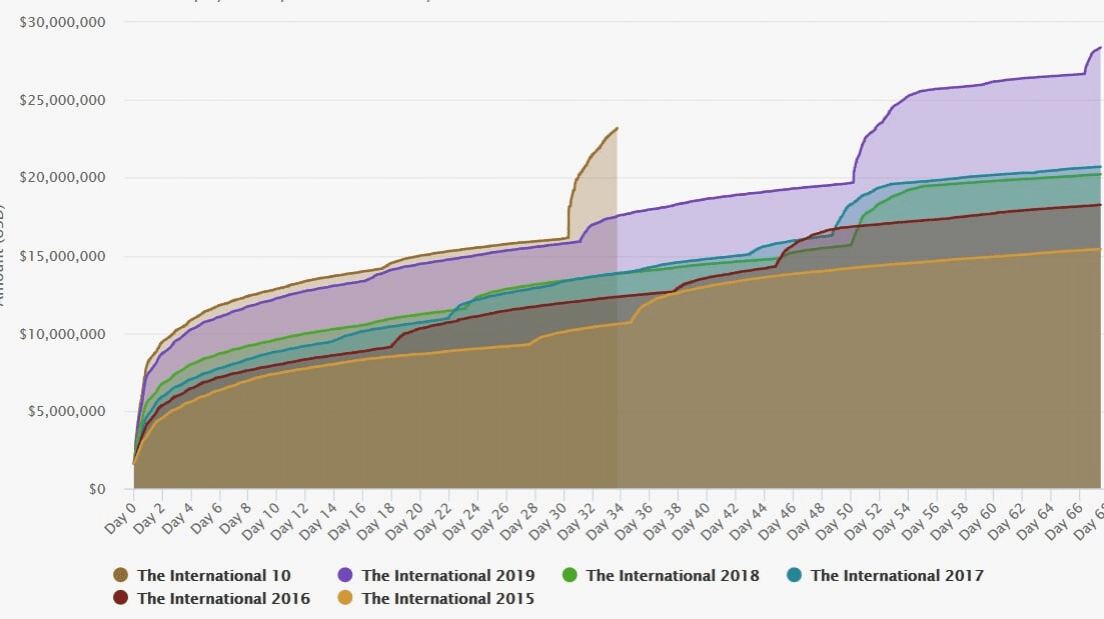Show or hide The International 2017 label

tap(897, 576)
